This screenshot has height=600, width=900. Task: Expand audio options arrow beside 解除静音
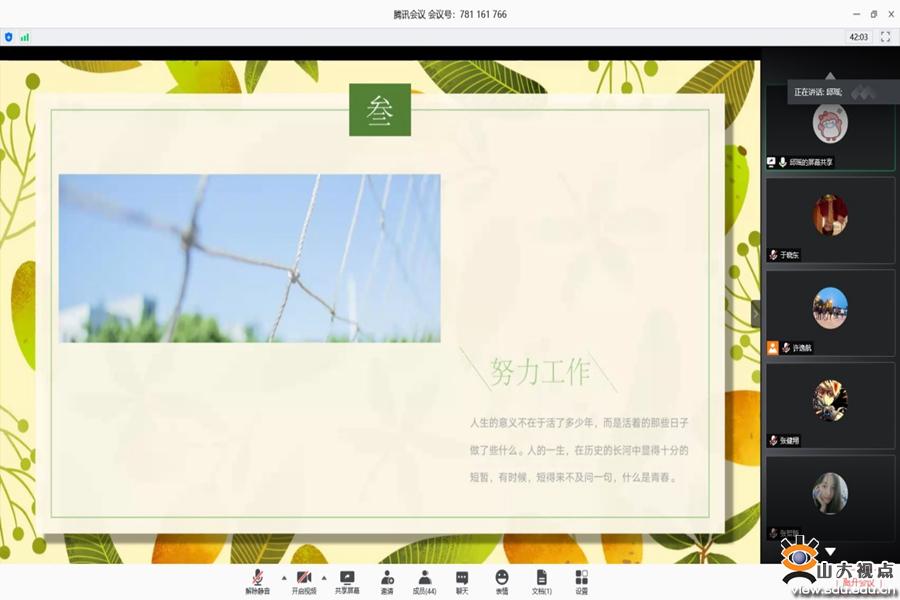point(284,578)
